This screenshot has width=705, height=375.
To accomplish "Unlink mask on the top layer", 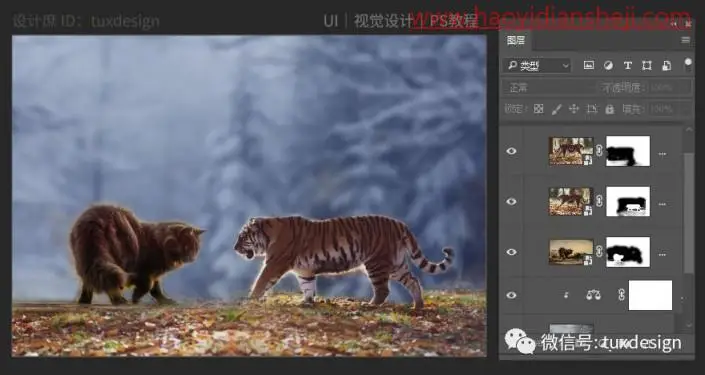I will coord(599,151).
